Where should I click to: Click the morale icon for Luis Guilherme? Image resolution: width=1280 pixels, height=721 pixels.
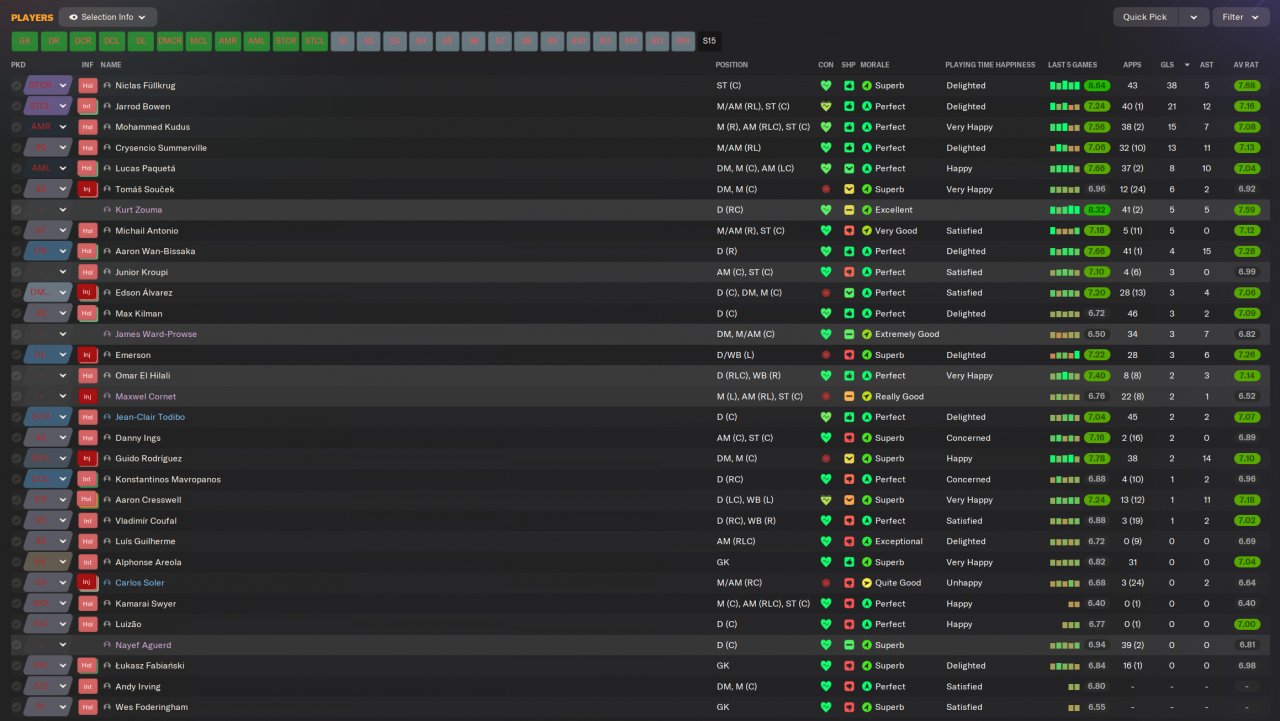click(x=867, y=541)
